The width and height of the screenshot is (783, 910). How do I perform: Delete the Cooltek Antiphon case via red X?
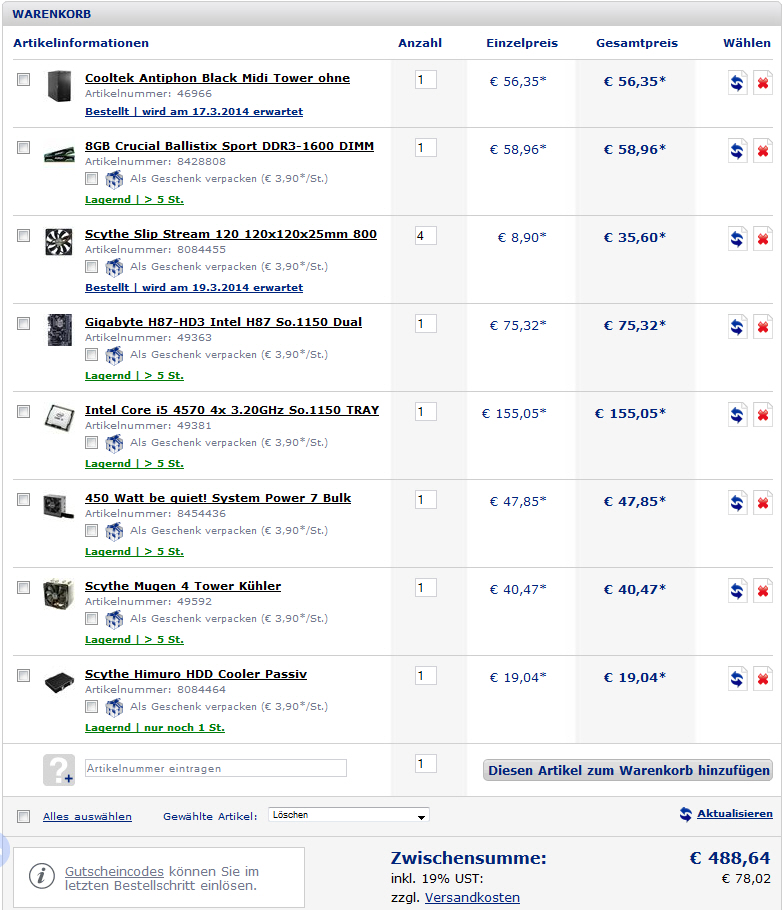pos(763,82)
